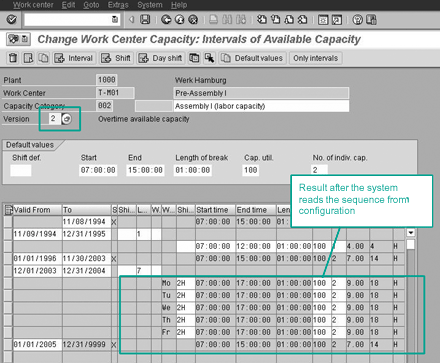Open search help for Version field
Image resolution: width=440 pixels, height=363 pixels.
pos(67,119)
